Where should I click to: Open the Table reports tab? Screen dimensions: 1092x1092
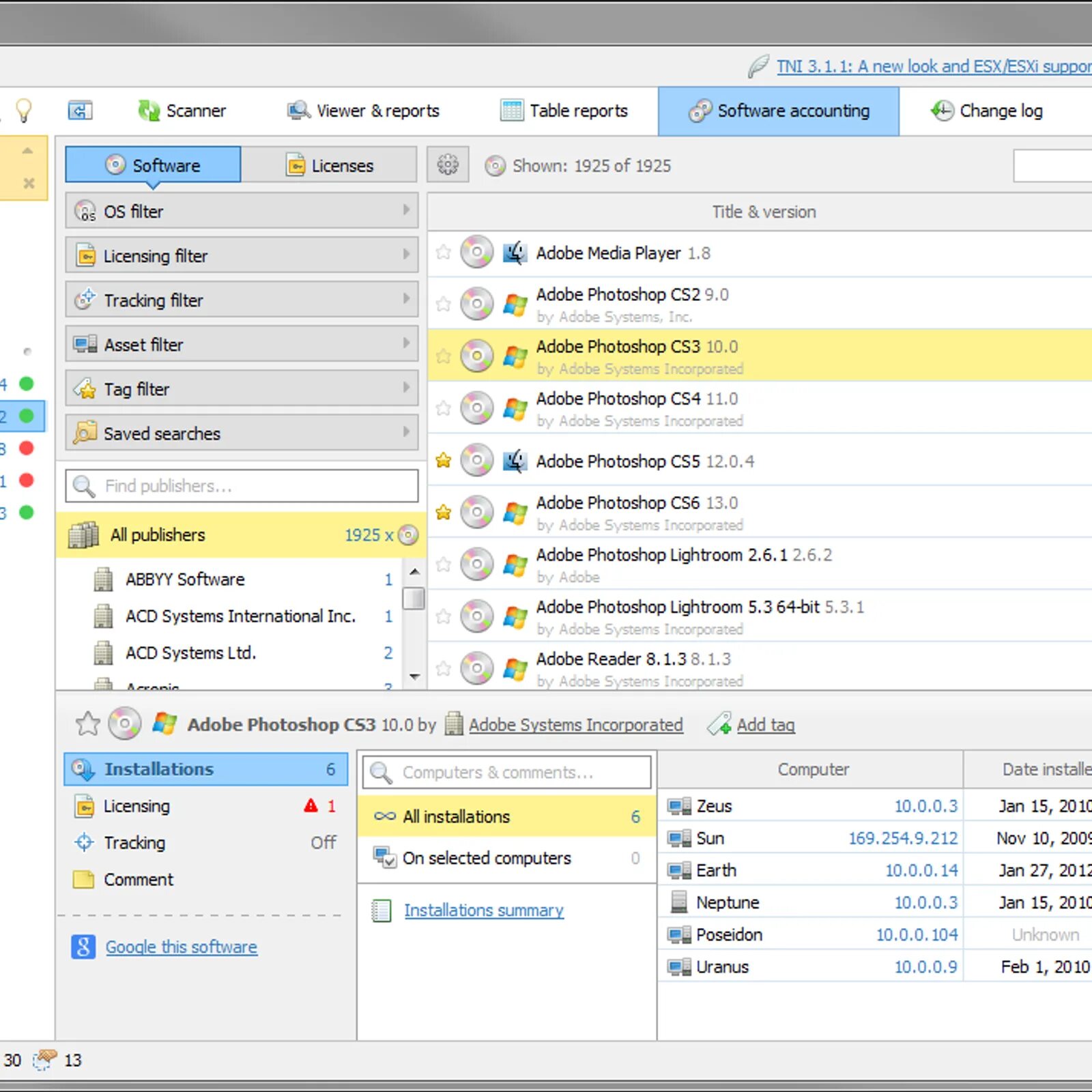(x=564, y=111)
